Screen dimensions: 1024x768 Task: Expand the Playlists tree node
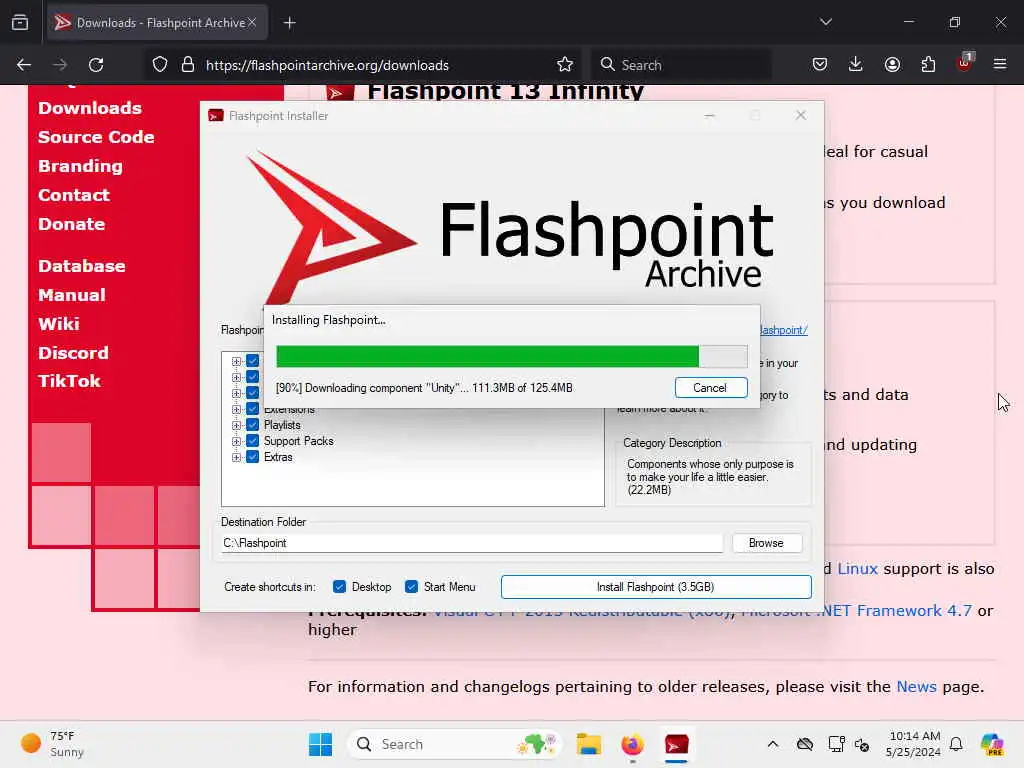tap(236, 425)
